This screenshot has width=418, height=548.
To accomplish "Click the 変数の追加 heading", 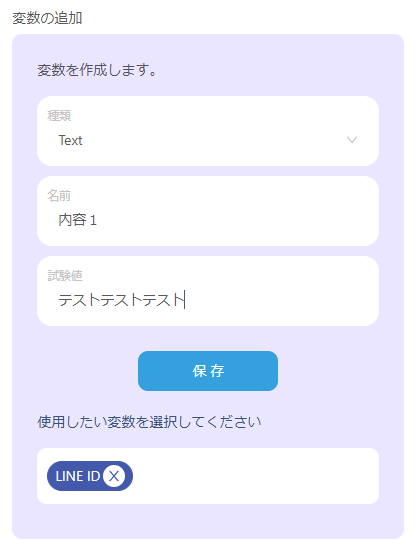I will tap(47, 18).
